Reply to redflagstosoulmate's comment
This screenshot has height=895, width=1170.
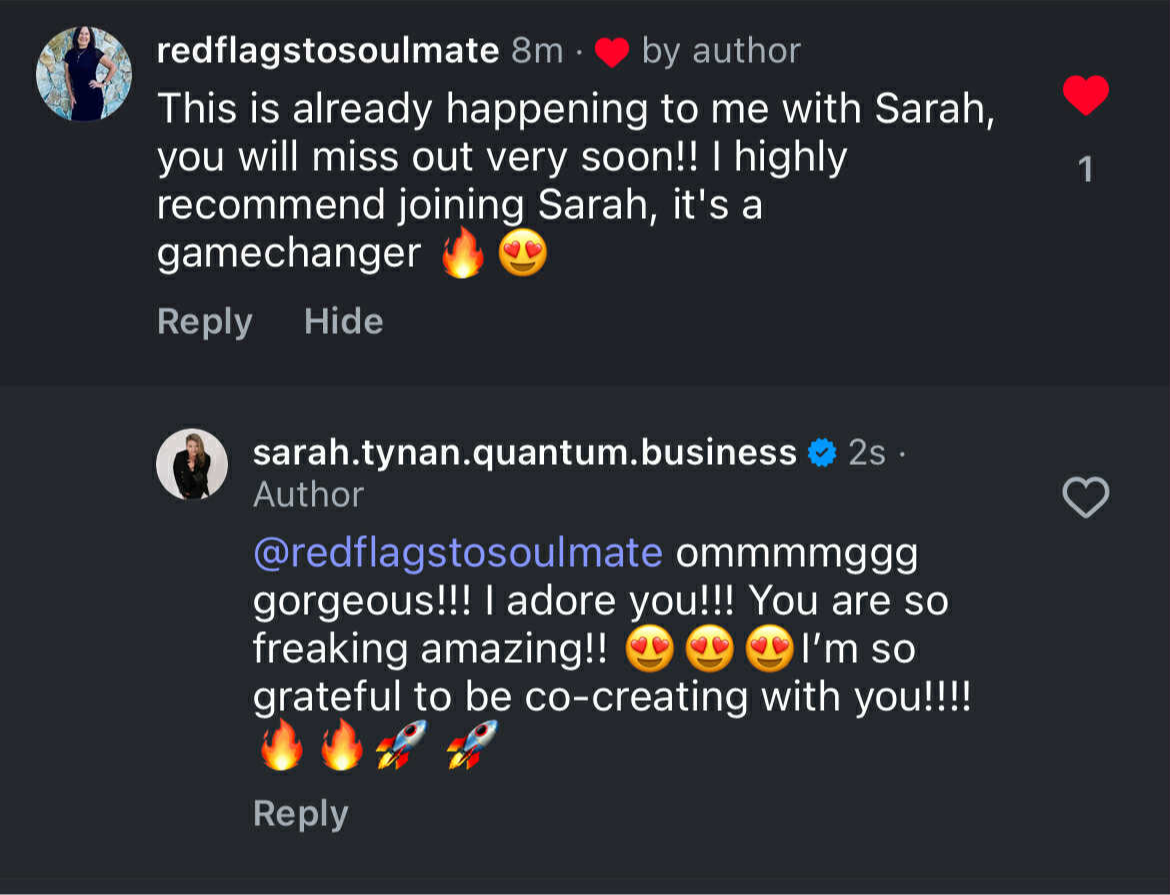tap(205, 322)
